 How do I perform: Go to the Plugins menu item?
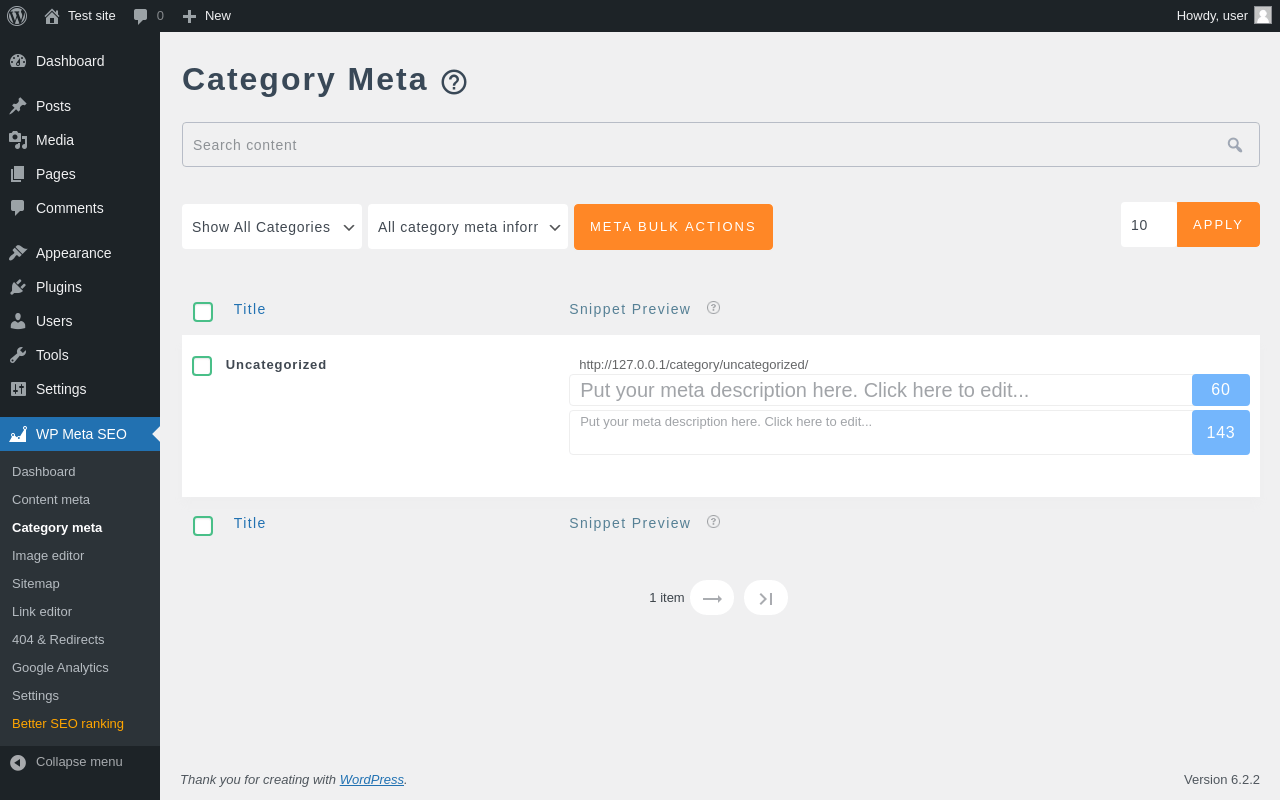click(x=59, y=287)
